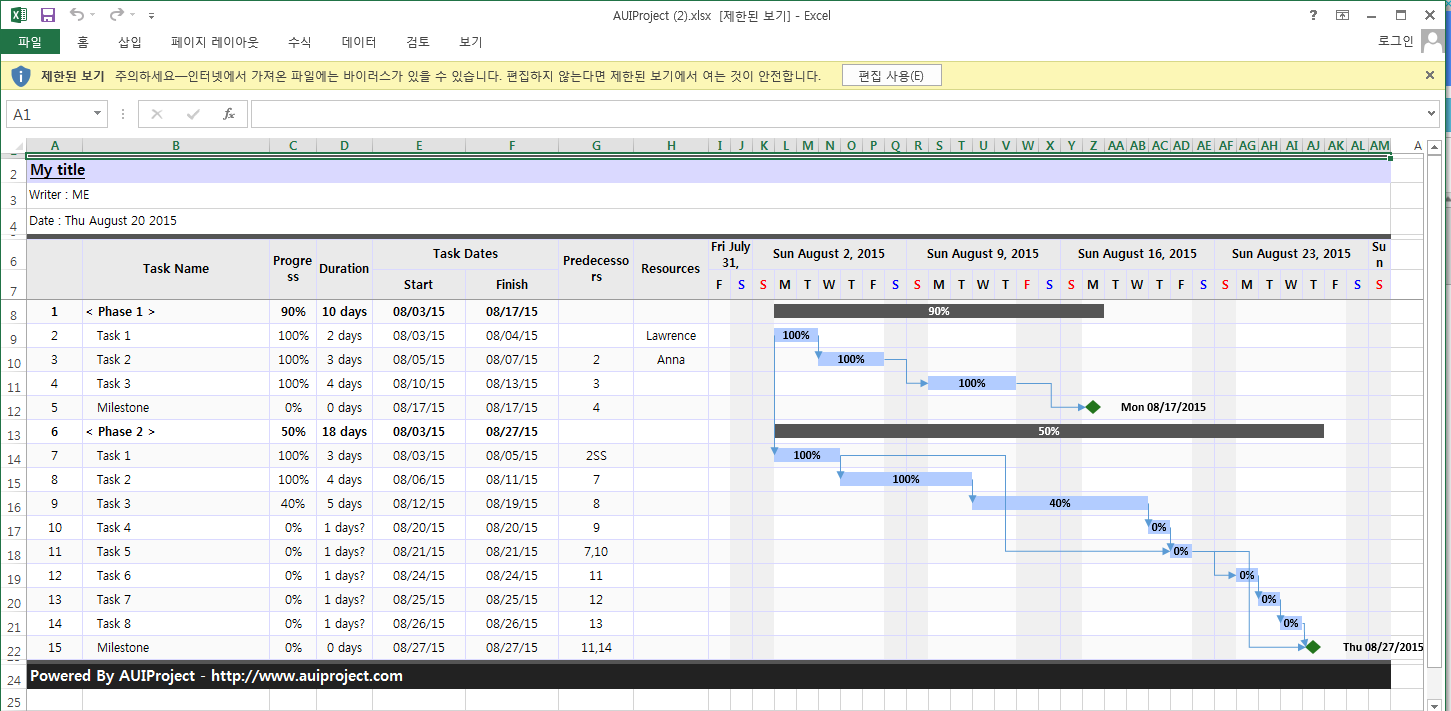Open the 파일 menu
Viewport: 1451px width, 711px height.
tap(30, 42)
